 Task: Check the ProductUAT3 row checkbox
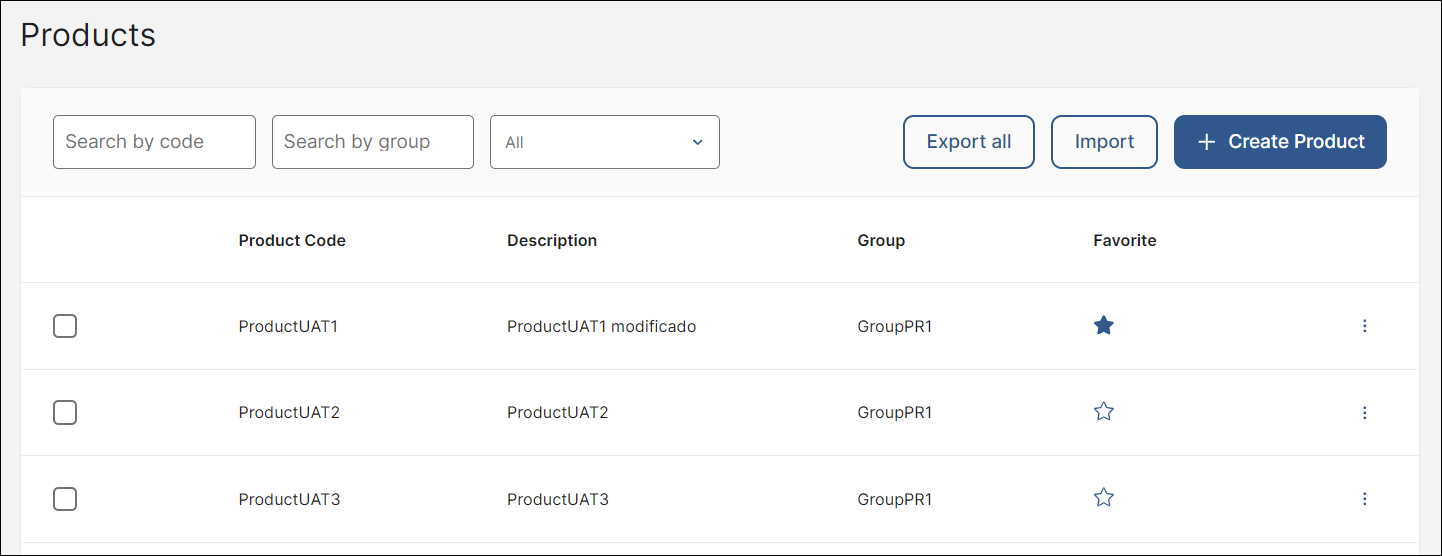tap(65, 498)
